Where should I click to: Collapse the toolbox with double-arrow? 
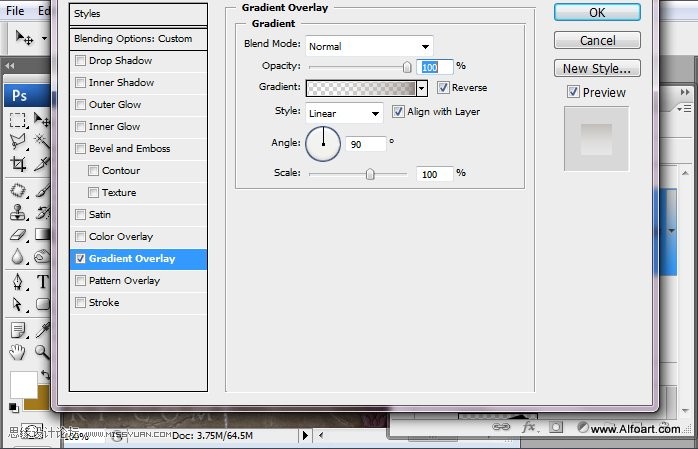[10, 66]
